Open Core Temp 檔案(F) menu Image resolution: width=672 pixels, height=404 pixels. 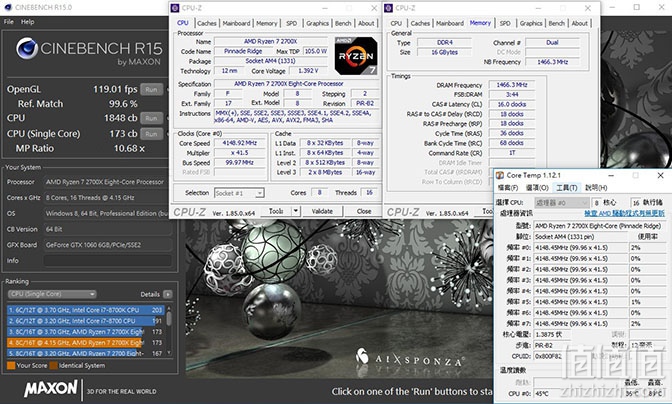click(x=508, y=188)
